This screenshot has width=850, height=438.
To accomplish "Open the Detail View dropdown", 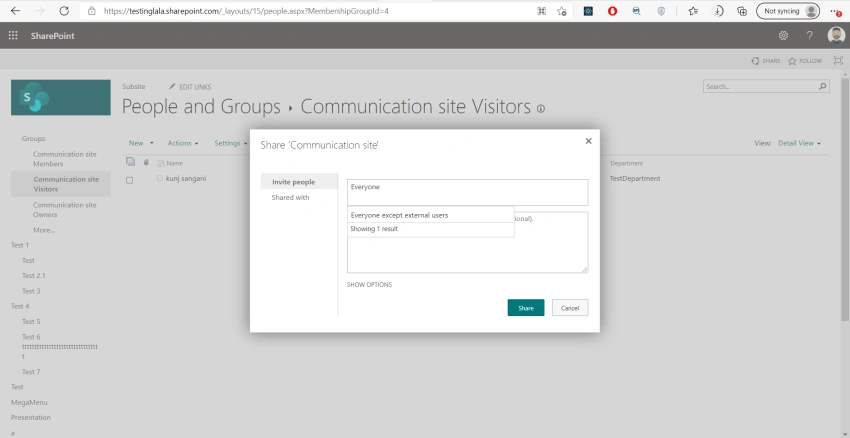I will click(799, 143).
